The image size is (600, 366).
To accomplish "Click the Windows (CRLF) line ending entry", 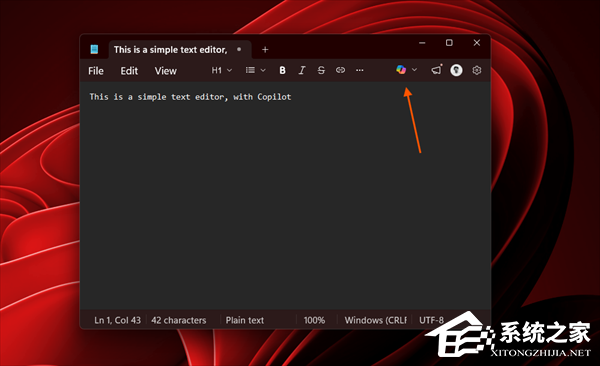I will (376, 320).
